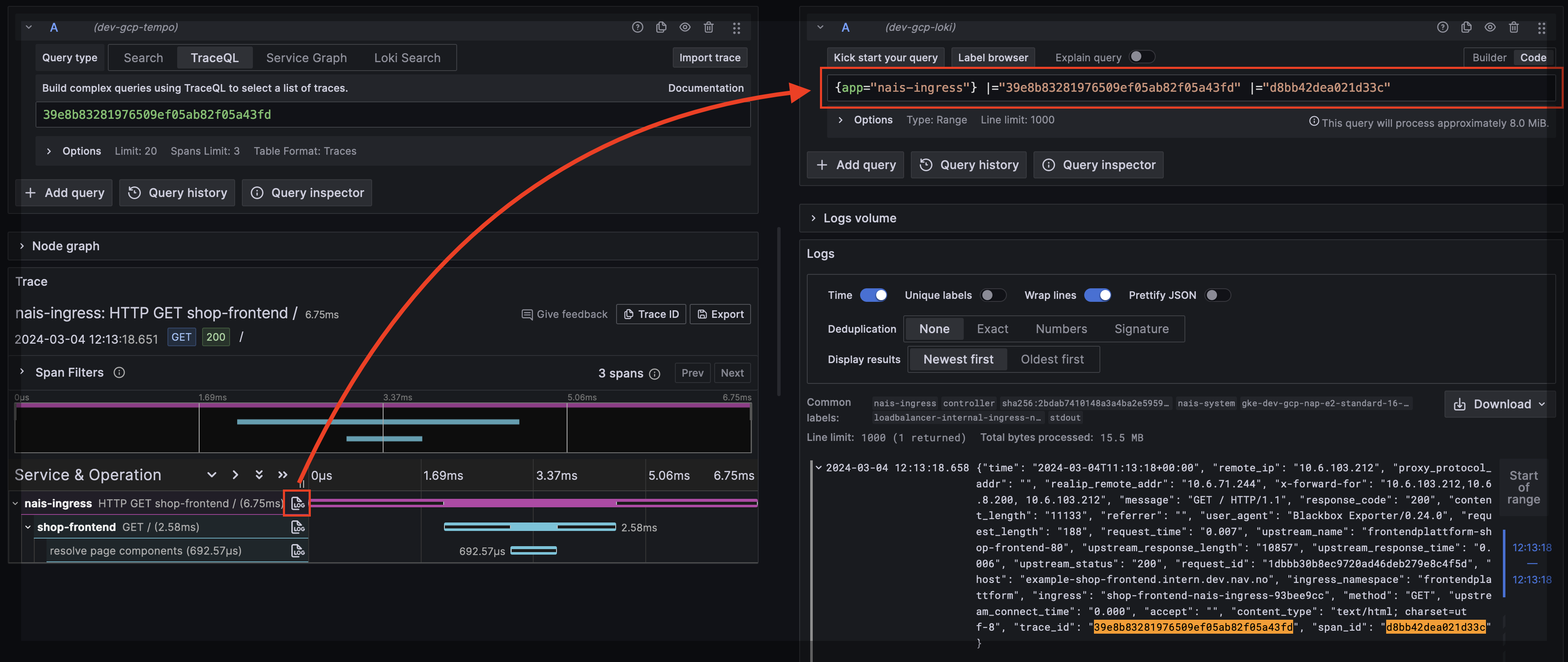The height and width of the screenshot is (662, 1568).
Task: Hide the dev-gcp-loki query response
Action: 1490,27
